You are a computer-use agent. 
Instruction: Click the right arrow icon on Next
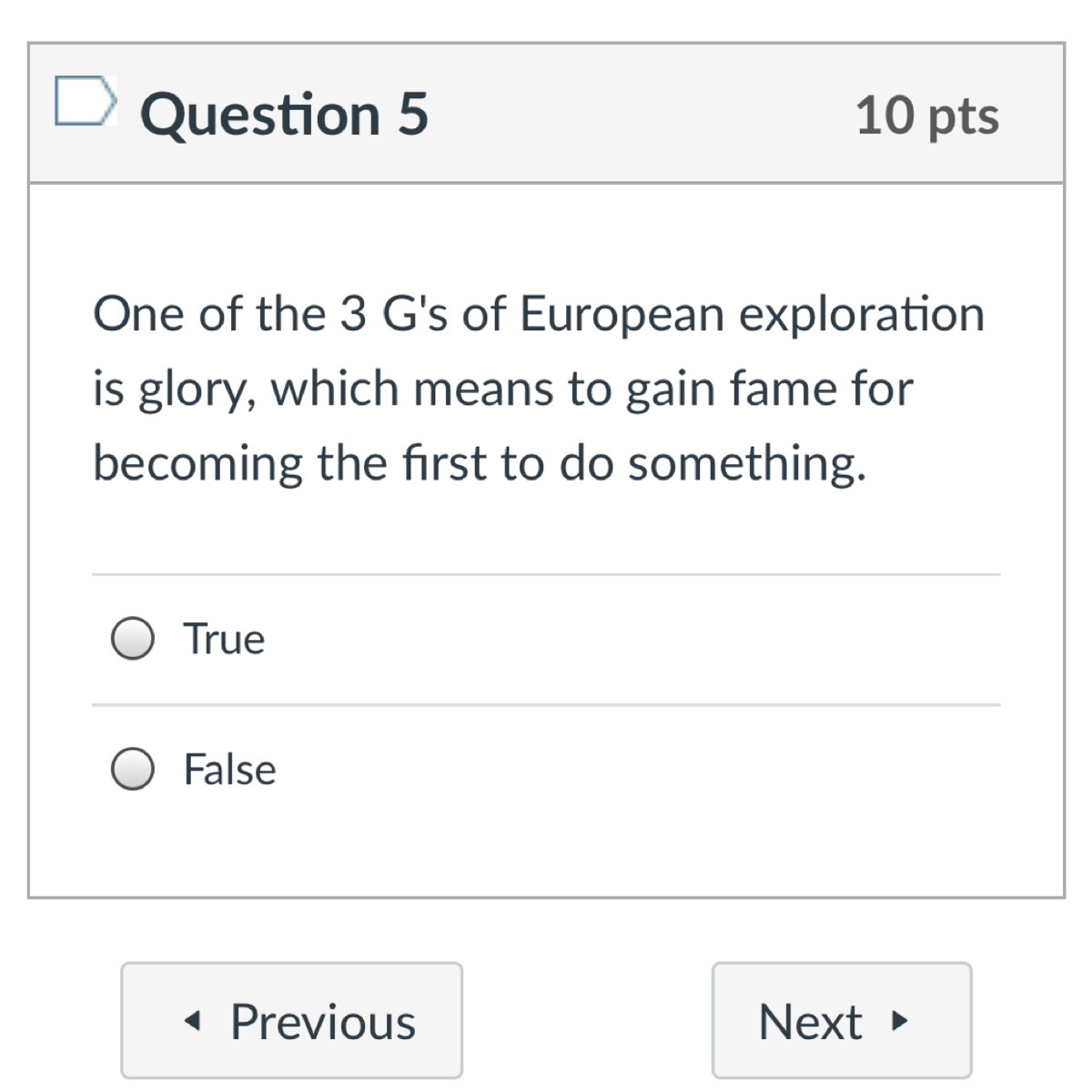pos(899,1021)
